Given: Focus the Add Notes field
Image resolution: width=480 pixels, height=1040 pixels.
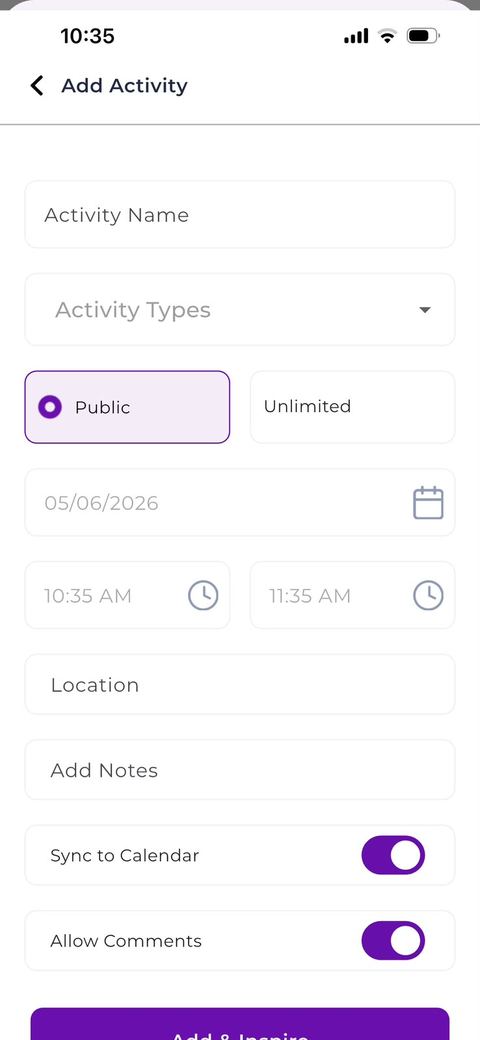Looking at the screenshot, I should pyautogui.click(x=240, y=770).
